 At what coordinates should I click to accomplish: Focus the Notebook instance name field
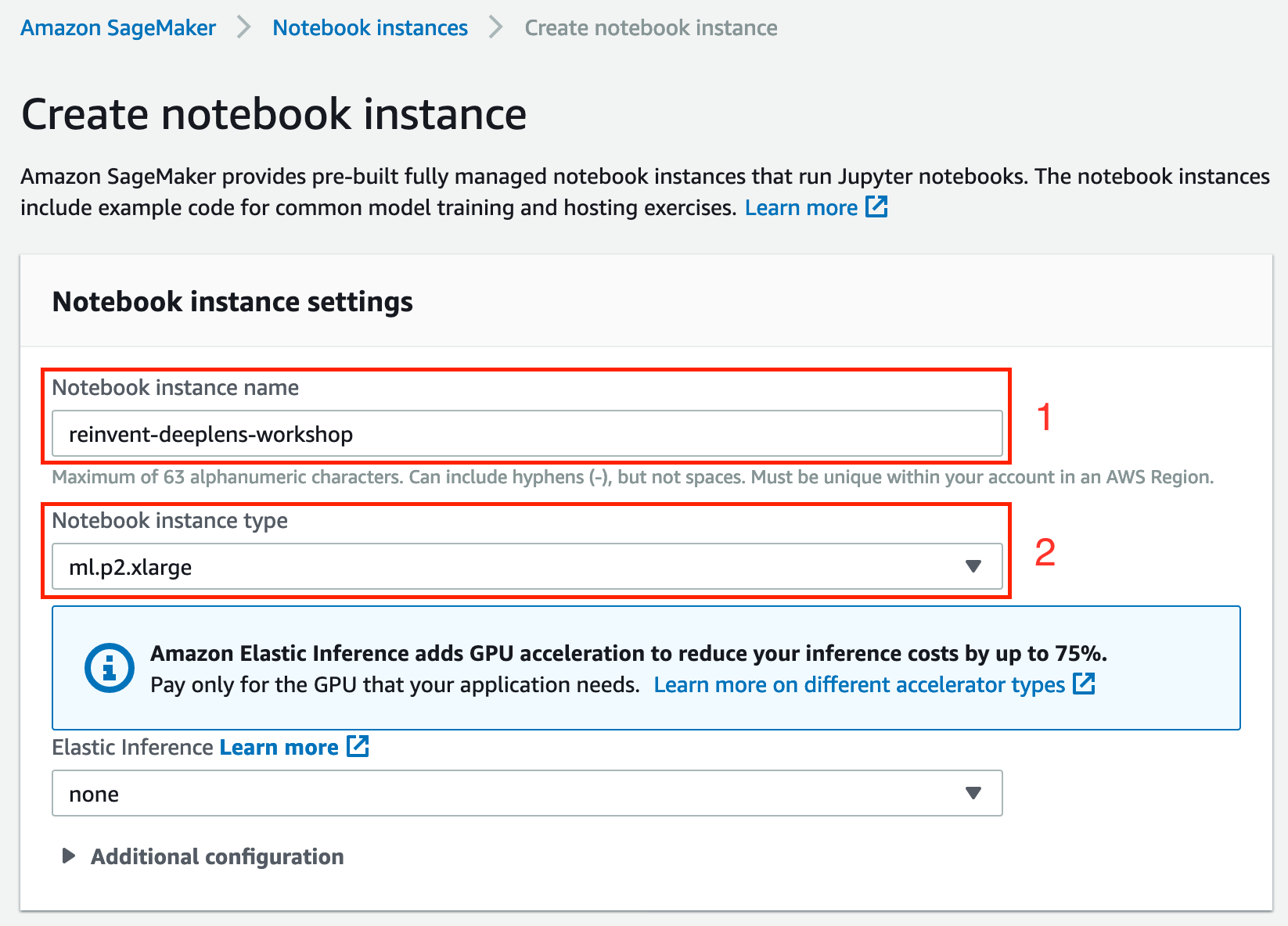point(527,433)
